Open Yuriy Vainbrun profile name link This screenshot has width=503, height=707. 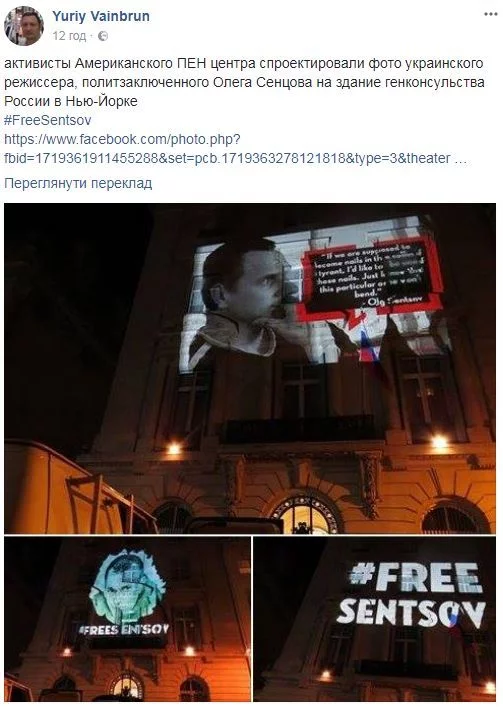(x=101, y=16)
